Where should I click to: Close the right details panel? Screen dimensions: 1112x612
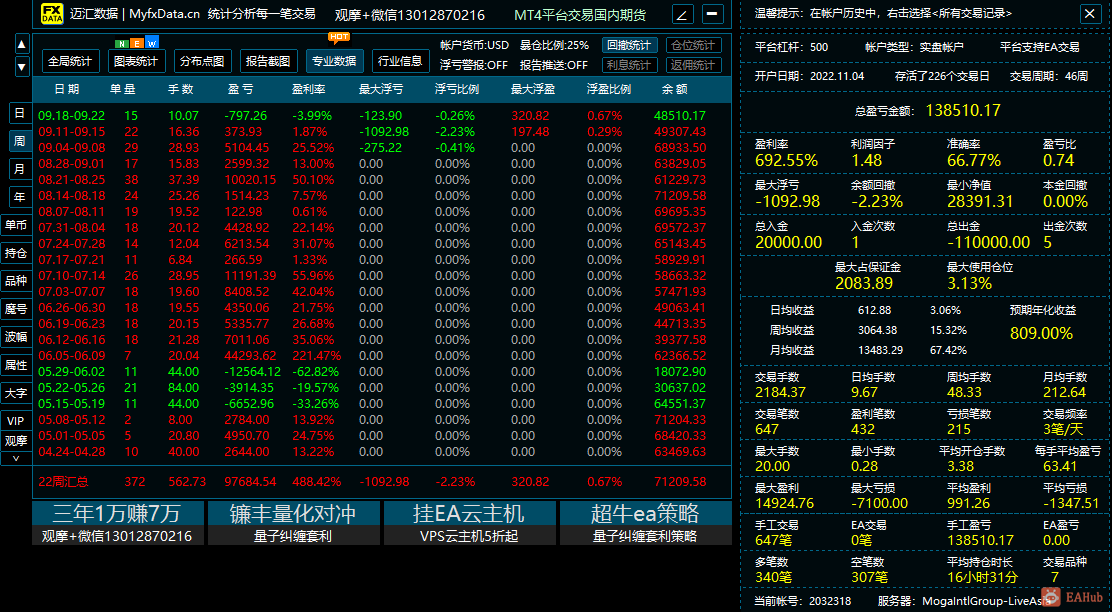click(1090, 13)
